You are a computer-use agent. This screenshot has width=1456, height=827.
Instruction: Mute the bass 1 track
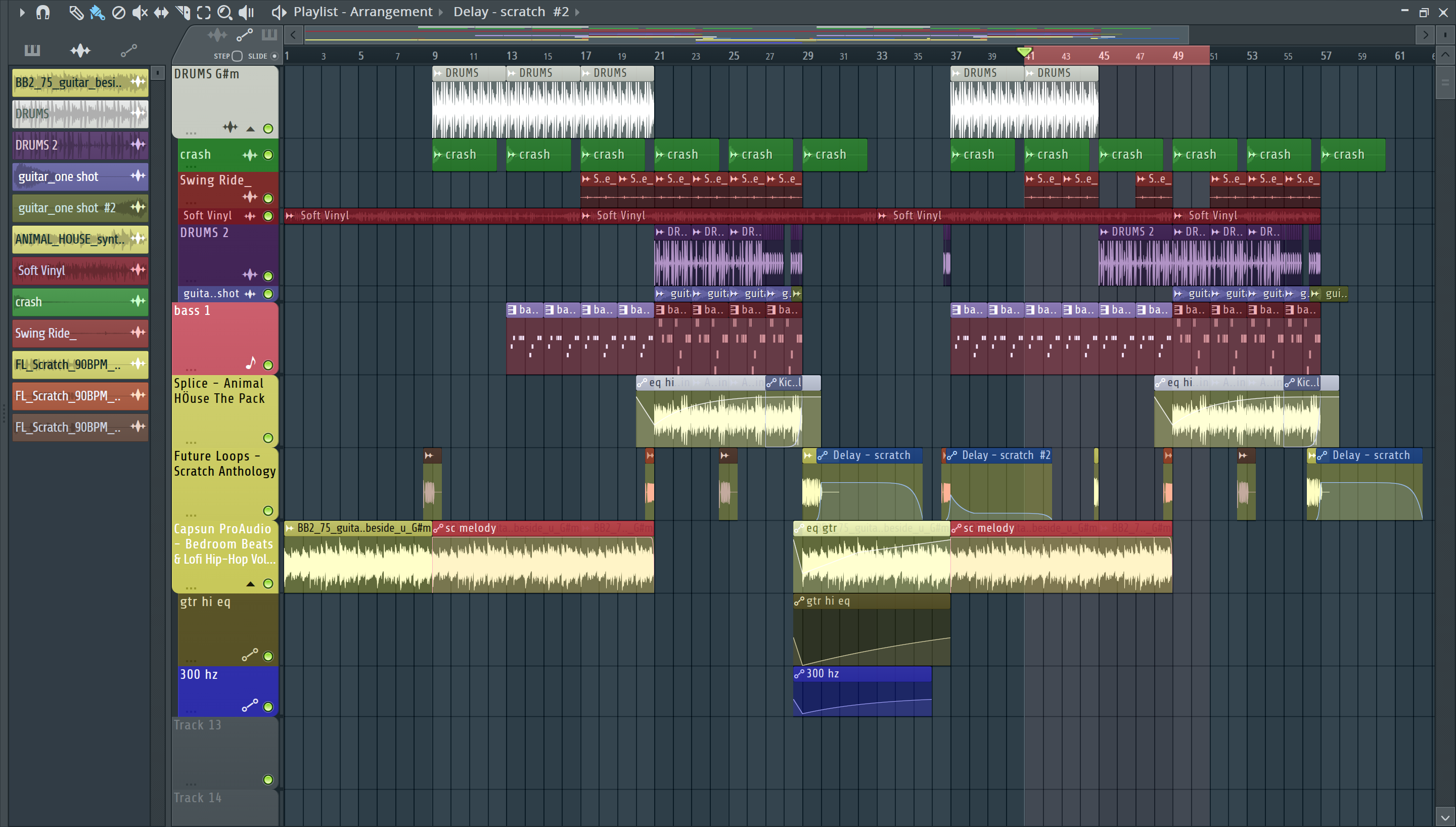[268, 365]
